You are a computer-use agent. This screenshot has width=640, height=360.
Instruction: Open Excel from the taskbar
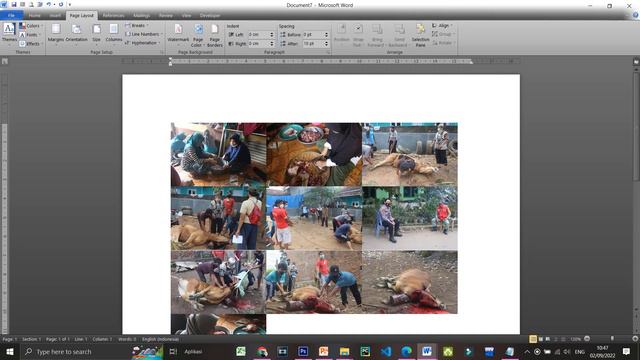click(241, 351)
